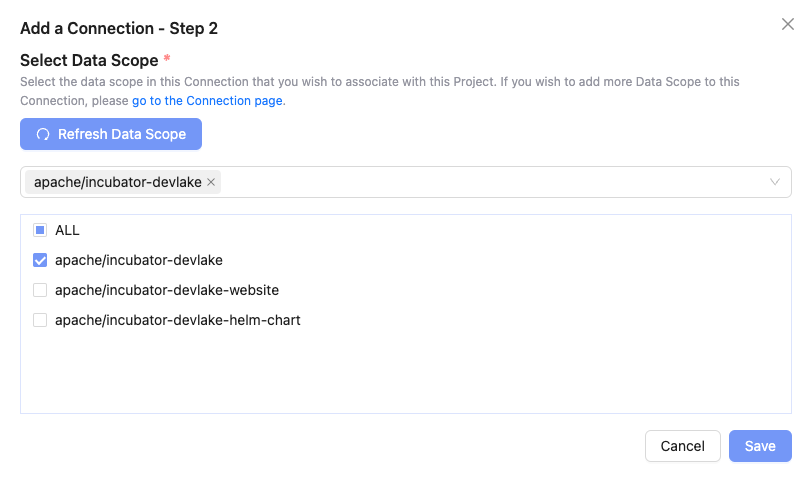This screenshot has width=812, height=477.
Task: Select the apache/incubator-devlake-helm-chart row label
Action: tap(178, 320)
